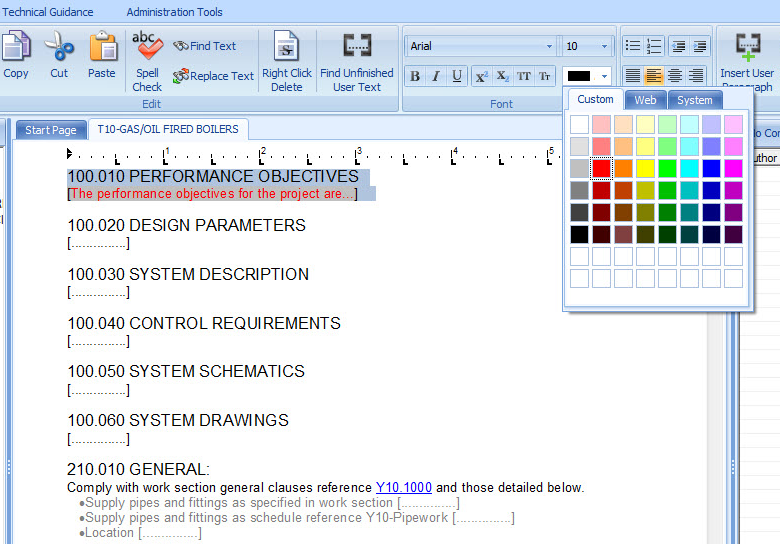Switch to the System color tab
780x544 pixels.
694,100
